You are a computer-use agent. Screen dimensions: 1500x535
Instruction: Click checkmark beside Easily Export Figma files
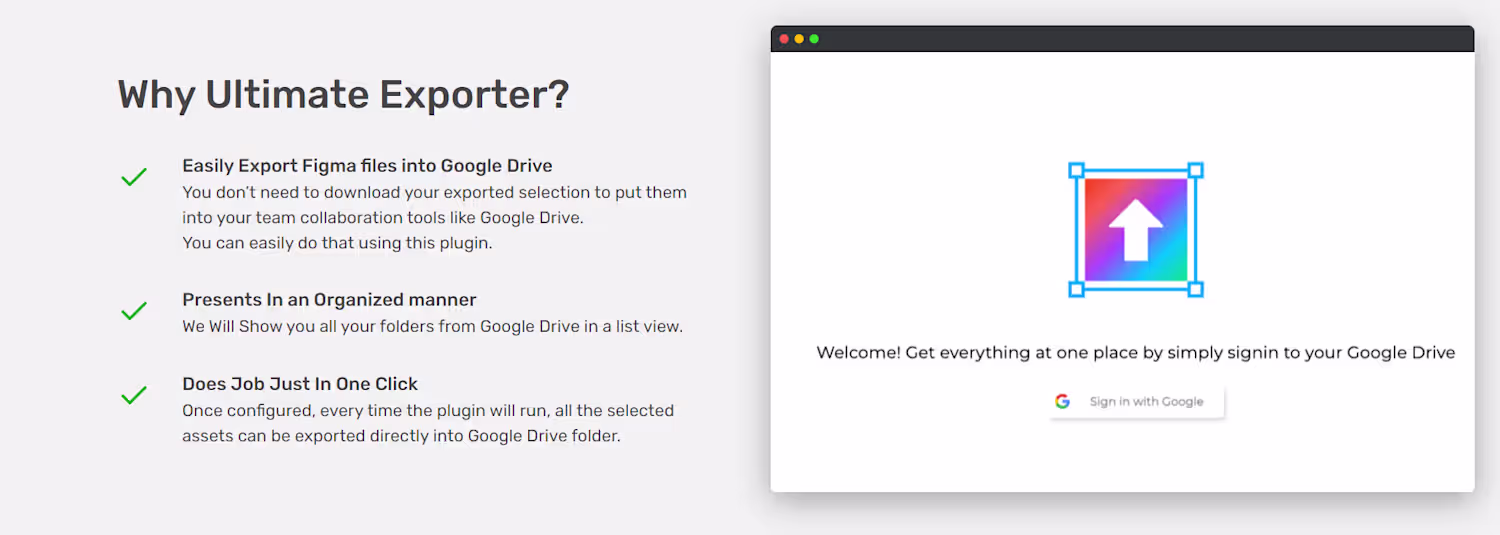pos(134,177)
